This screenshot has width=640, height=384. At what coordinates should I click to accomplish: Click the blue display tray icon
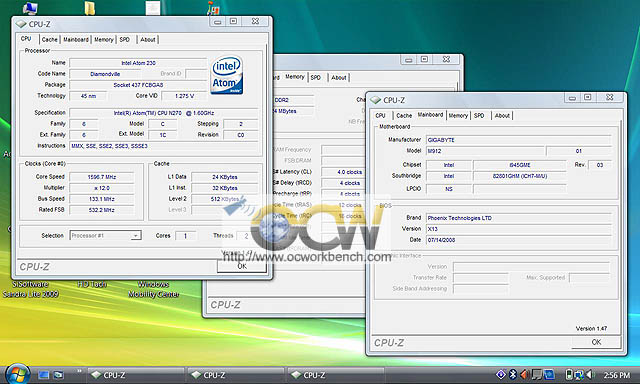[x=549, y=374]
